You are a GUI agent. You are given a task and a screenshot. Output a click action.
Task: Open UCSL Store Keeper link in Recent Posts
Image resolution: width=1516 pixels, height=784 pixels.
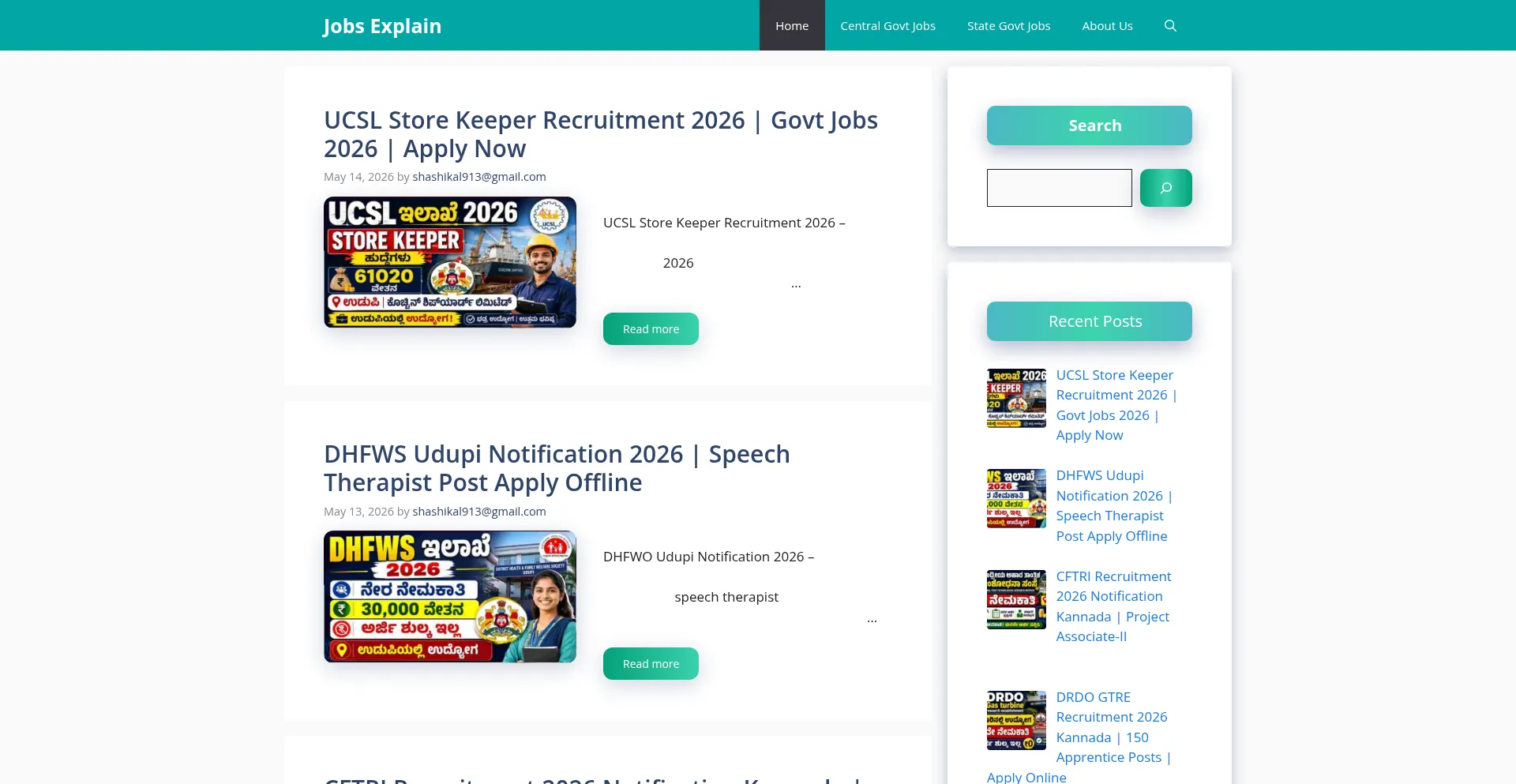coord(1116,405)
